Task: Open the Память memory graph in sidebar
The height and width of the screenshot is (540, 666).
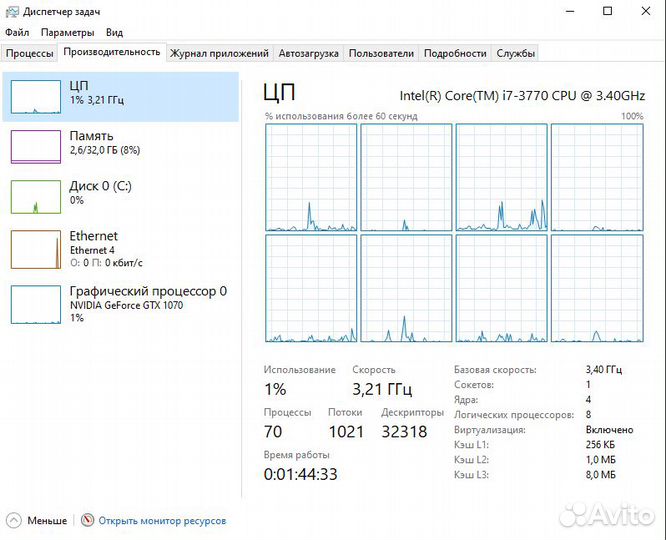Action: coord(36,146)
